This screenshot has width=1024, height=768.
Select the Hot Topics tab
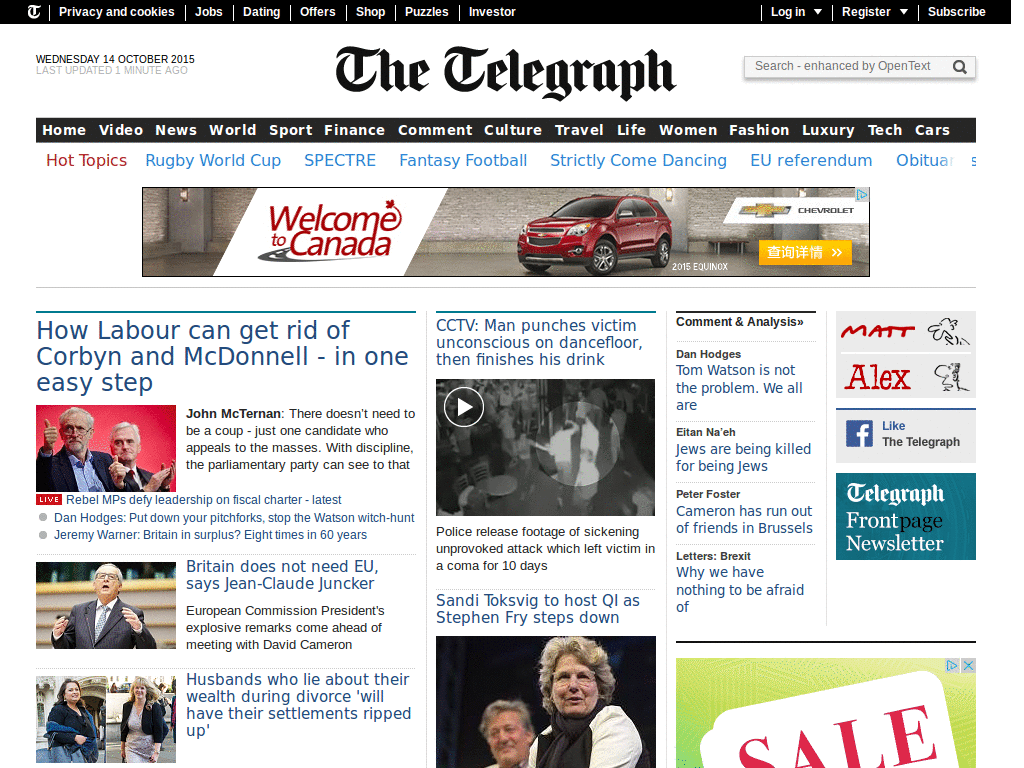point(86,160)
